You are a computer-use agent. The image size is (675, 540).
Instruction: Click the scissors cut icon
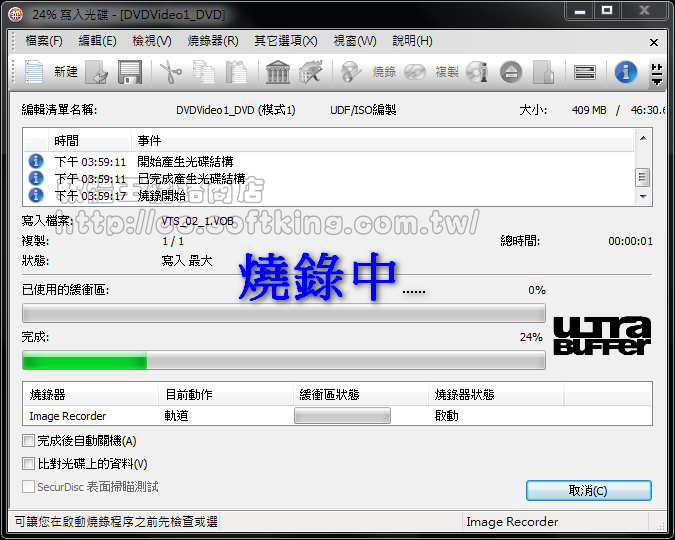tap(171, 72)
